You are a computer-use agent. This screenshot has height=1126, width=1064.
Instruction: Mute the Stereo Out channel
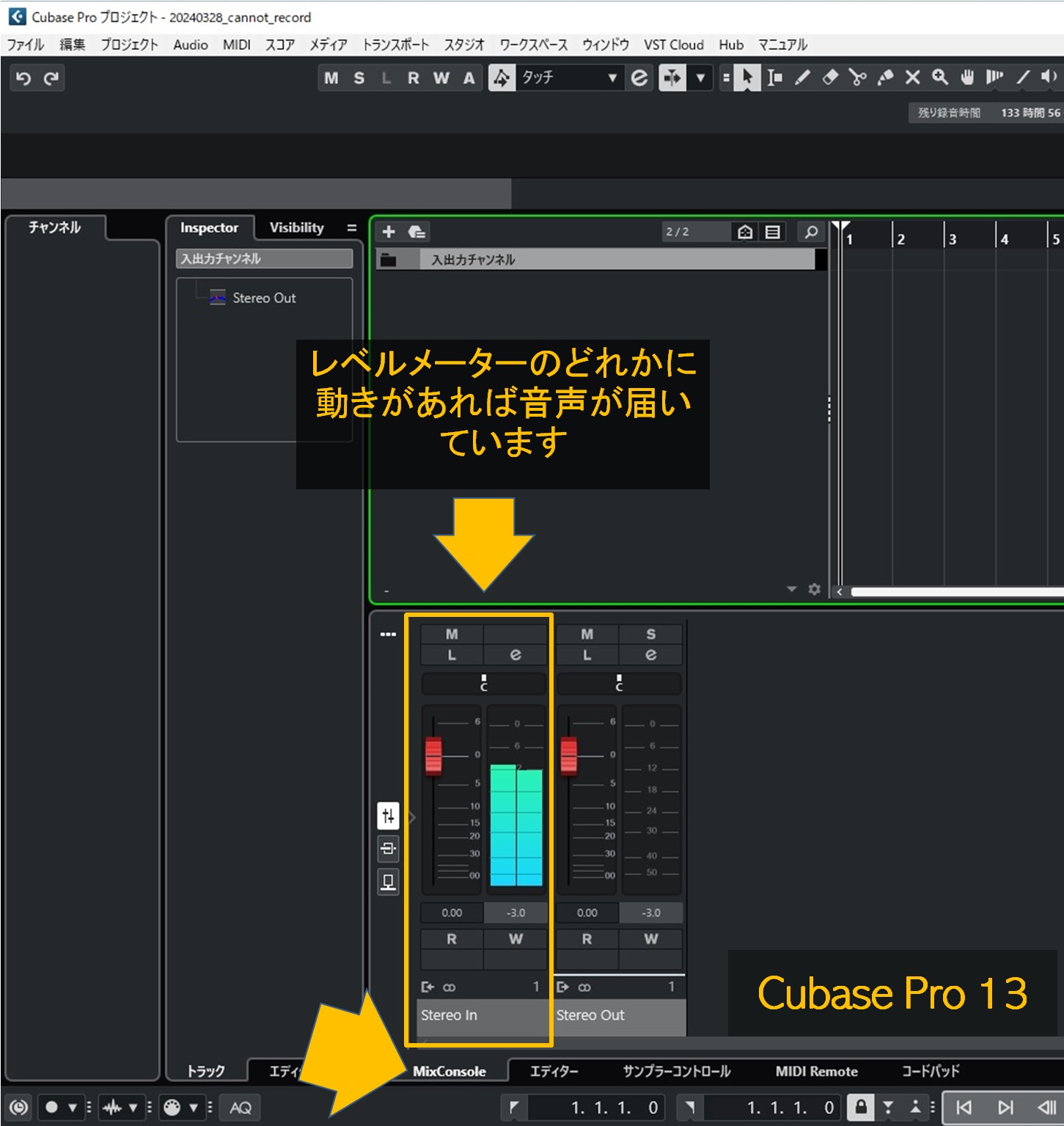(x=587, y=635)
